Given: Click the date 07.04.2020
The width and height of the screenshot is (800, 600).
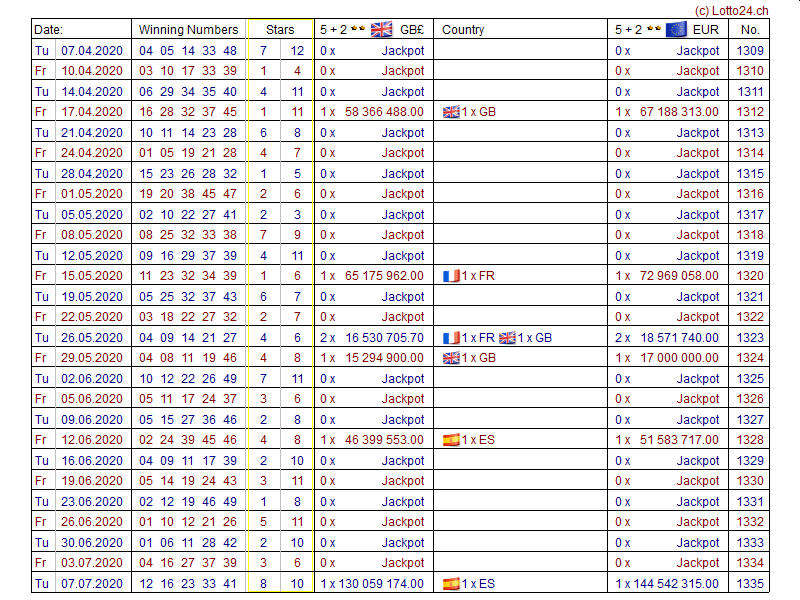Looking at the screenshot, I should pyautogui.click(x=92, y=50).
